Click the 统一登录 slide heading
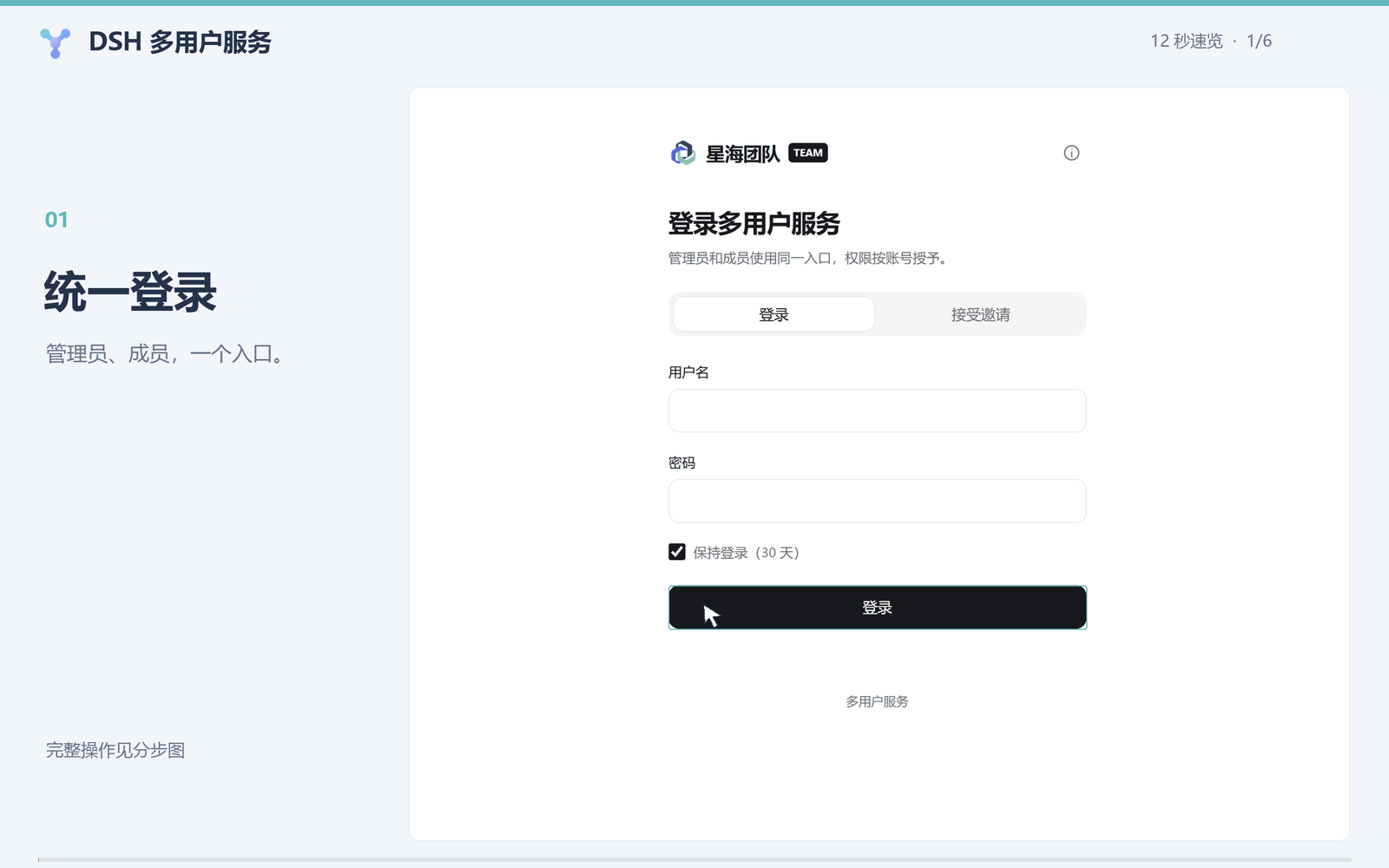1389x868 pixels. (x=130, y=292)
